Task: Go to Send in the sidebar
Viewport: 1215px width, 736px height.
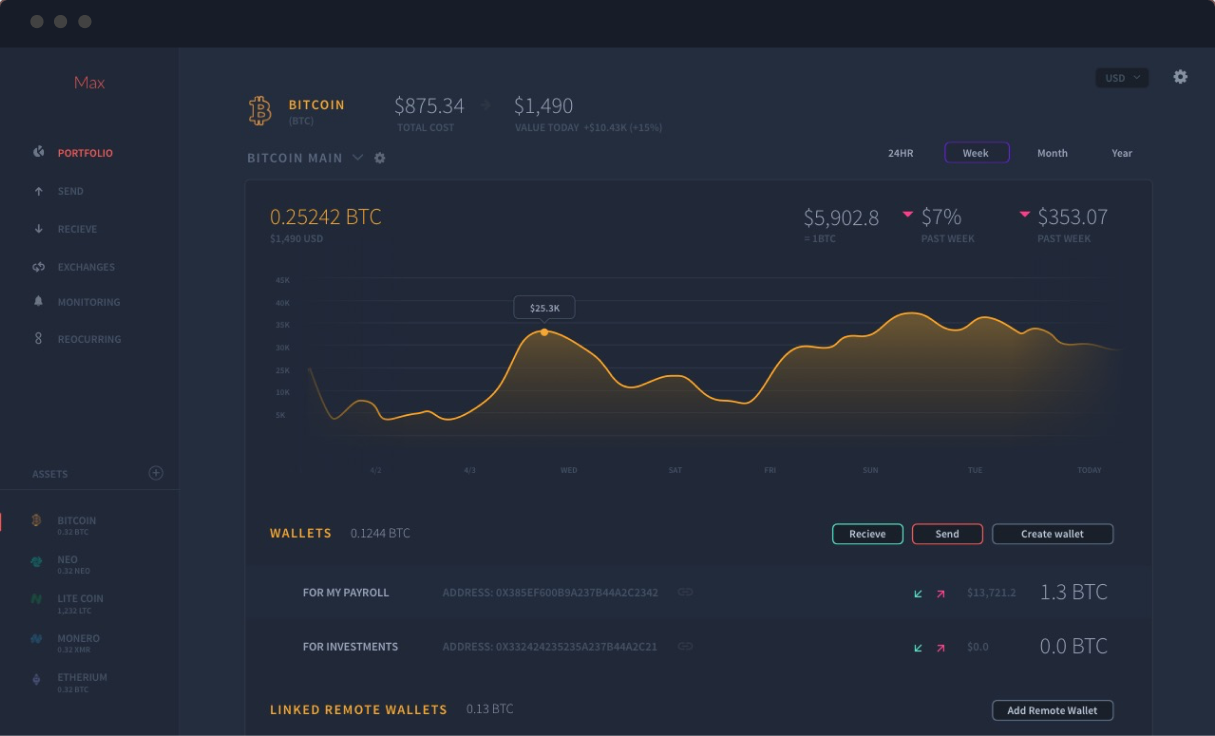Action: pos(70,191)
